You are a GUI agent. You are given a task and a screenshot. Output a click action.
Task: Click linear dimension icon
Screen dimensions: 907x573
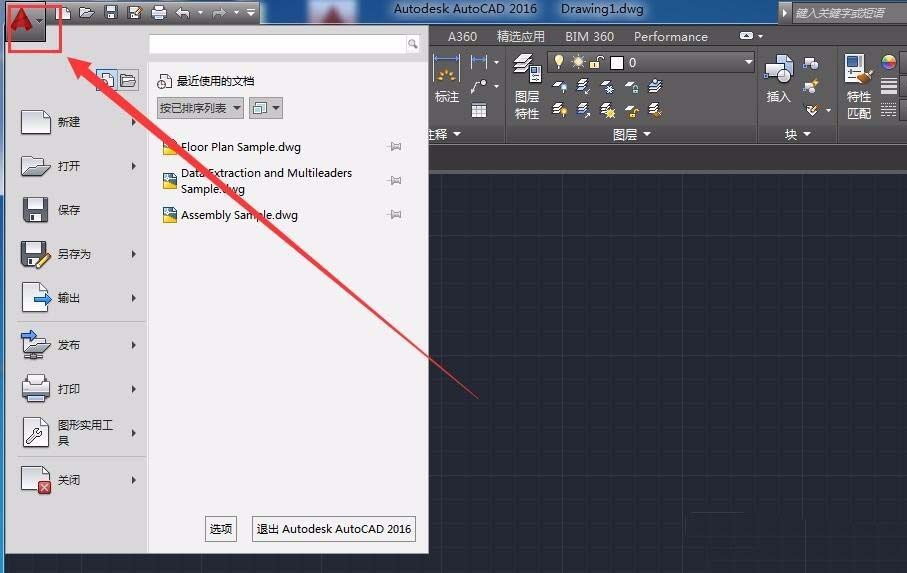point(479,61)
